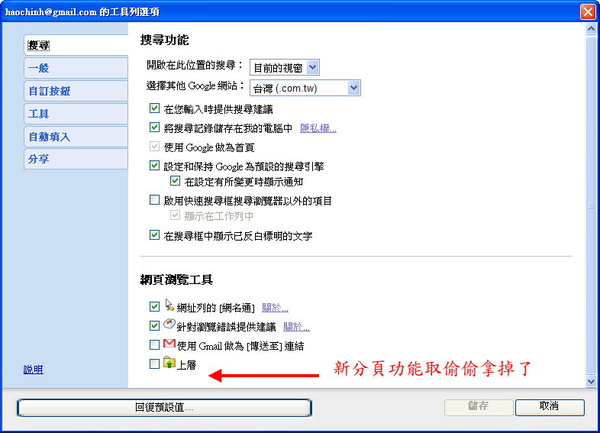
Task: Switch to the 分享 tab
Action: (76, 159)
